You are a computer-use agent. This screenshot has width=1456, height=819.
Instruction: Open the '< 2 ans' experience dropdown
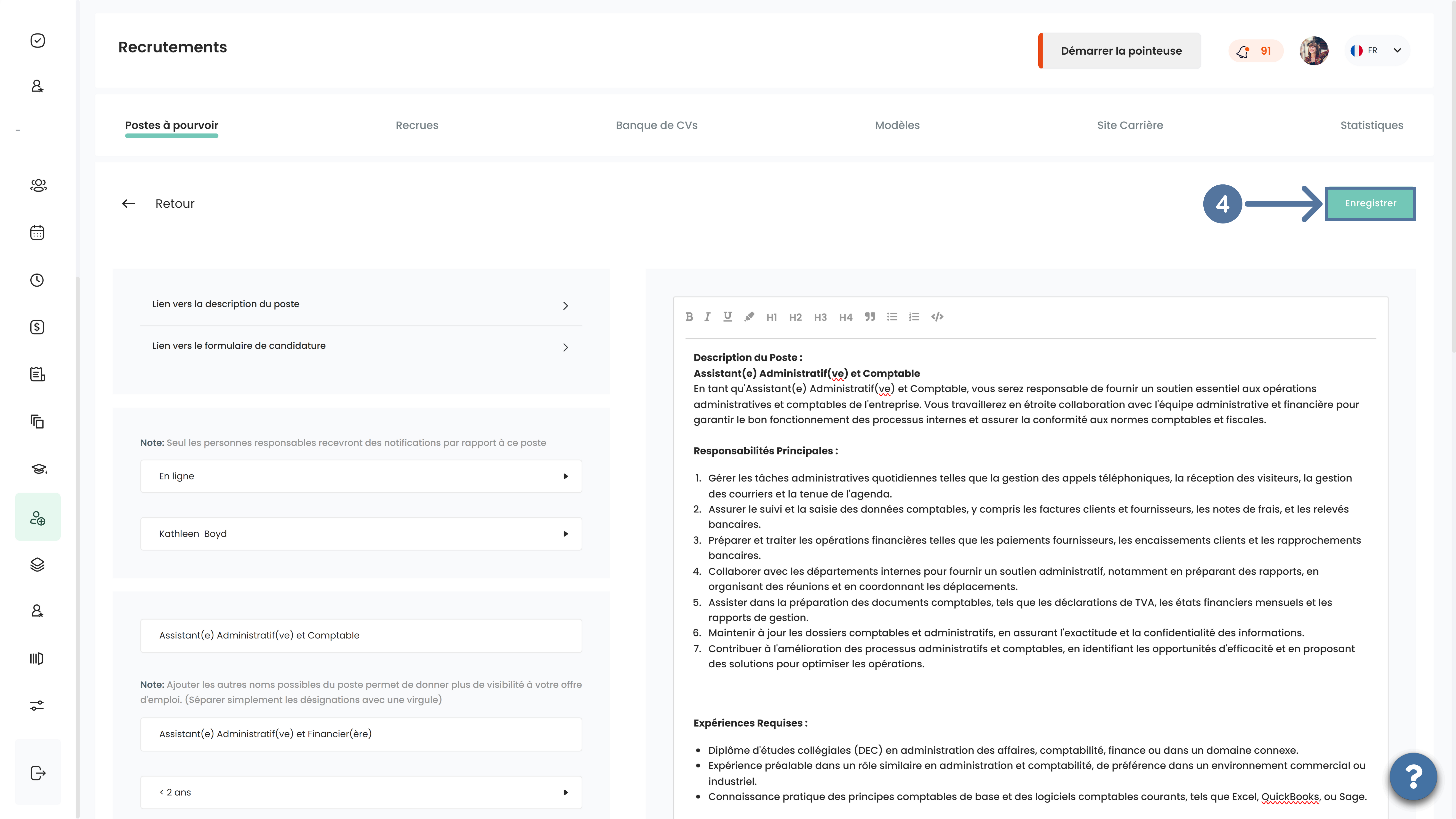point(361,793)
